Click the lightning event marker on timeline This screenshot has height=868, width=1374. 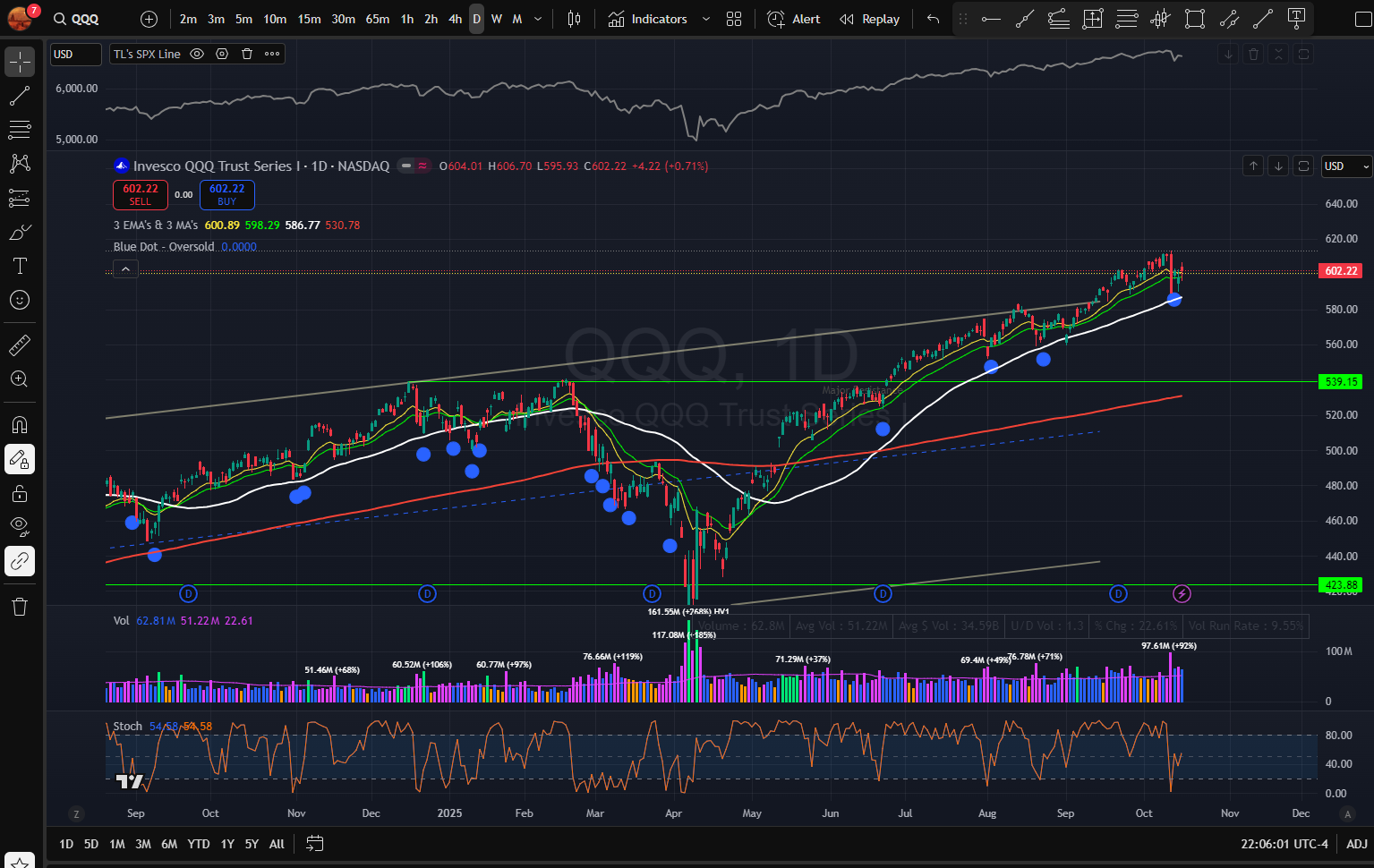pyautogui.click(x=1182, y=593)
